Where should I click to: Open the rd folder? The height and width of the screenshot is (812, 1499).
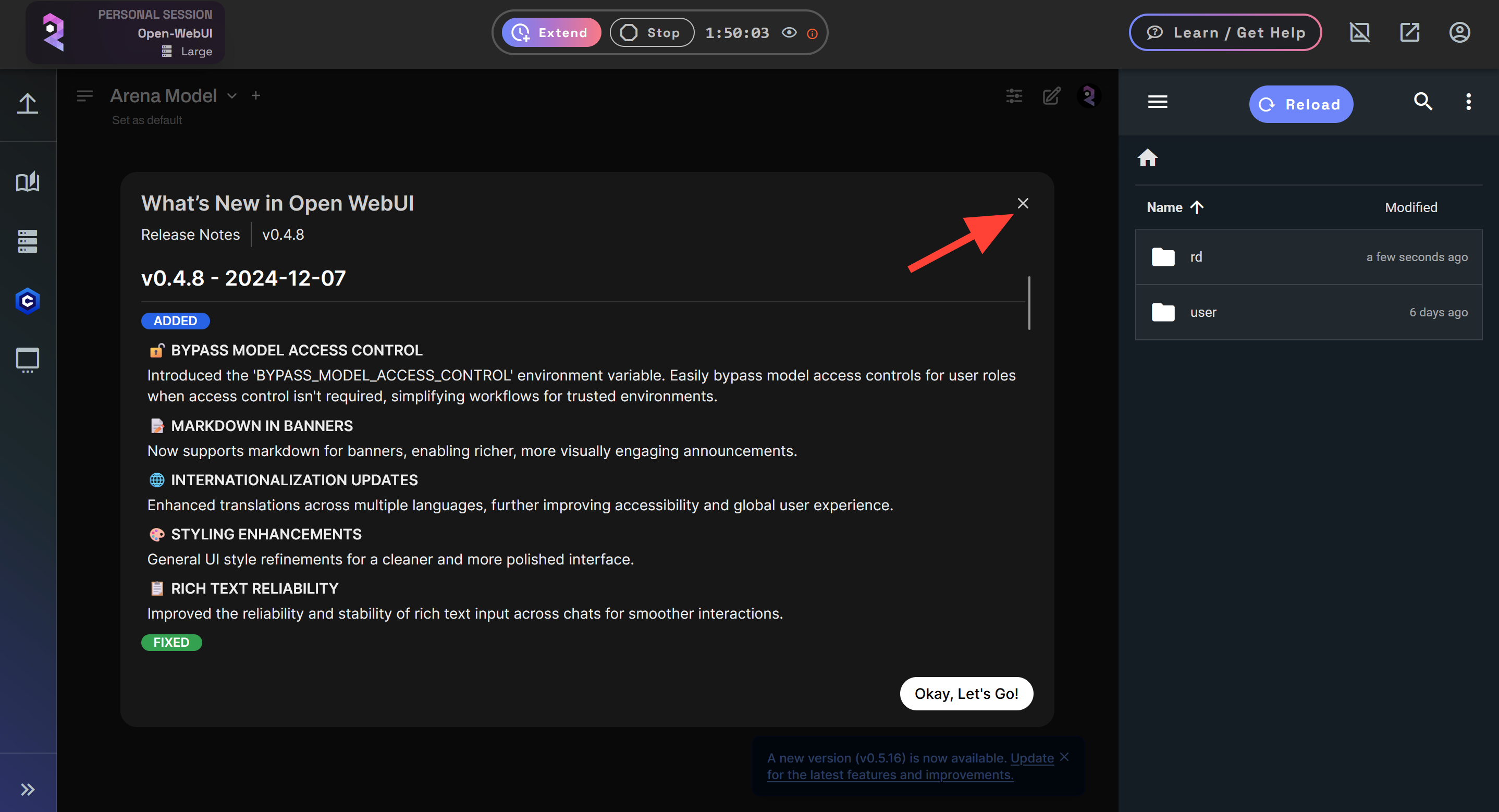pyautogui.click(x=1309, y=257)
